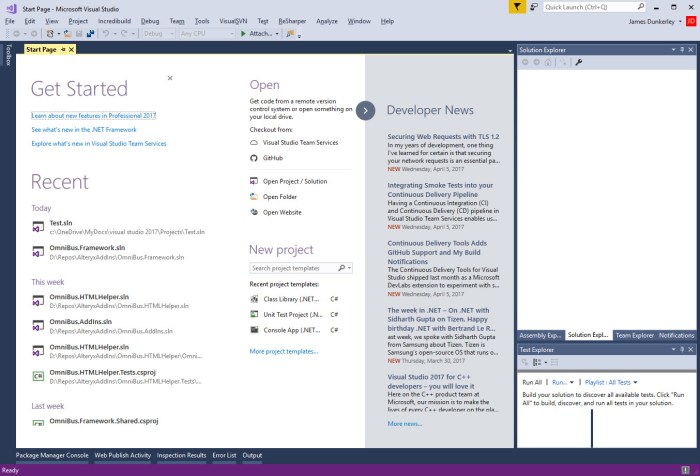The height and width of the screenshot is (476, 700).
Task: Click the green Attach play button
Action: point(243,33)
